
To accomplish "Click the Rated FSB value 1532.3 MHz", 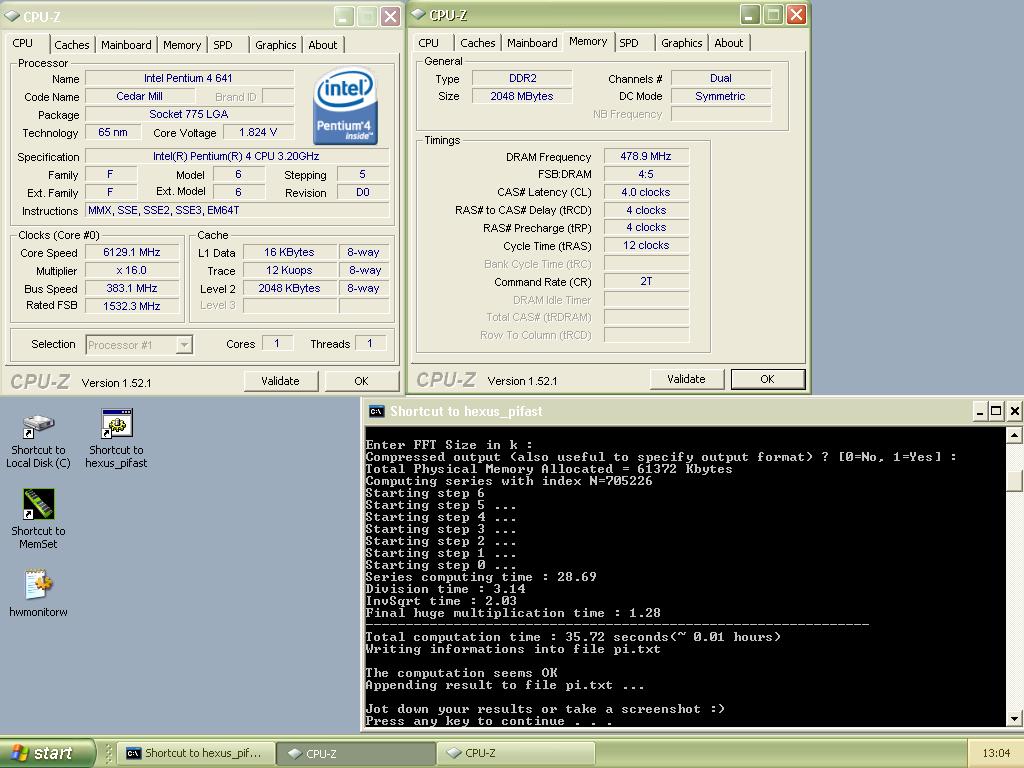I will point(132,306).
